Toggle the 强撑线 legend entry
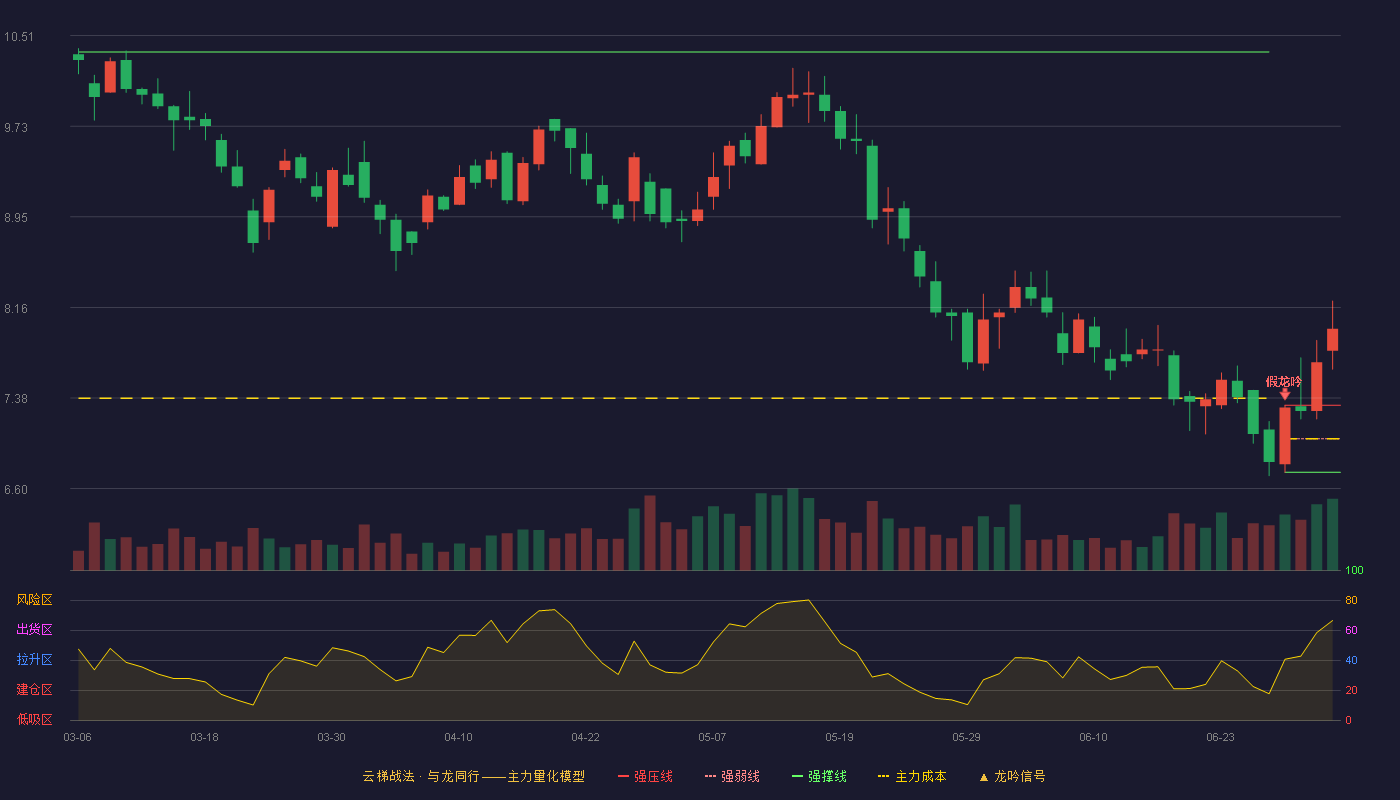1400x800 pixels. [819, 776]
